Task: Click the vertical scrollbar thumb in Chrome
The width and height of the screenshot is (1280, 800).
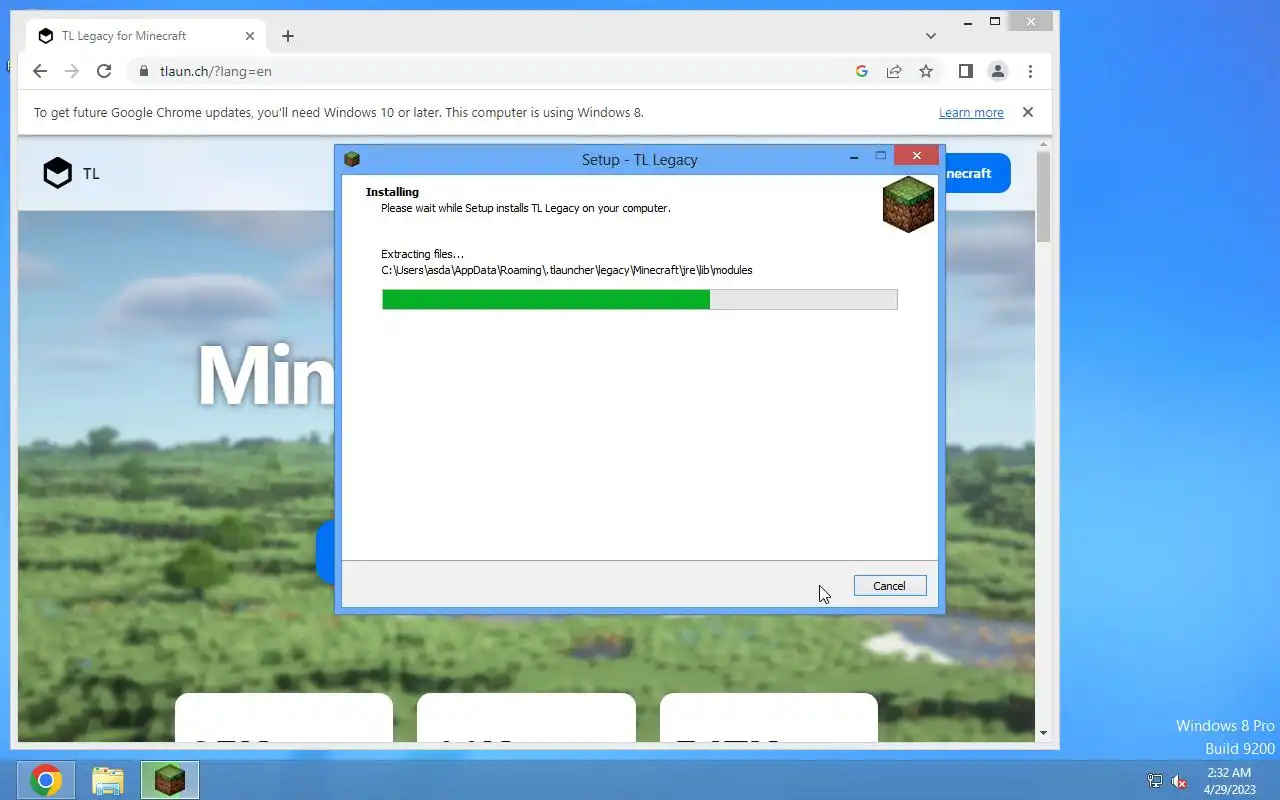Action: 1044,197
